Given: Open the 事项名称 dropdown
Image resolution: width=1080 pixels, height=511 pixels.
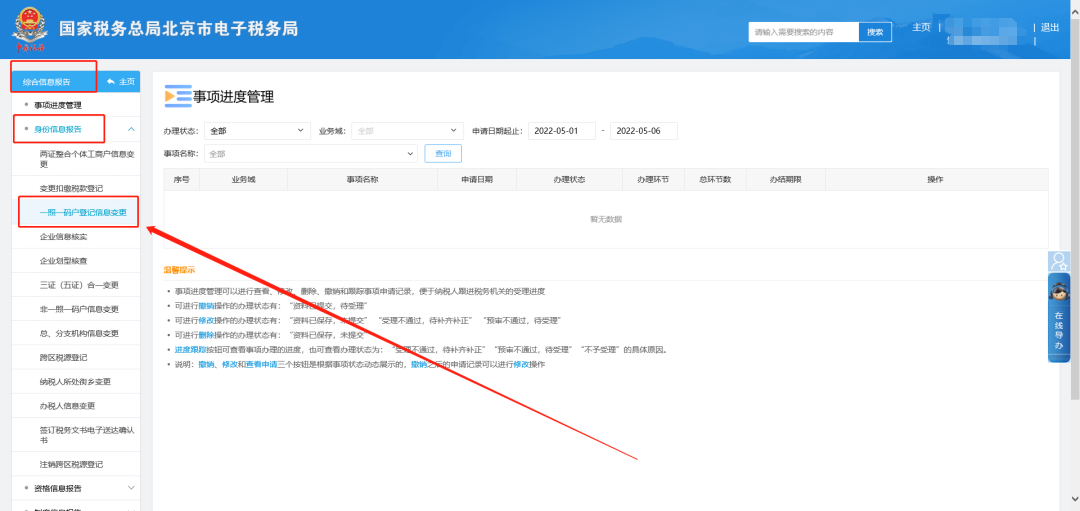Looking at the screenshot, I should click(310, 154).
